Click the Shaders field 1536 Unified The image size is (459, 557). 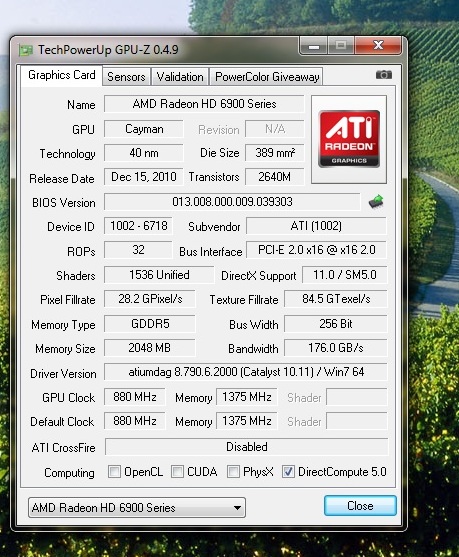159,275
